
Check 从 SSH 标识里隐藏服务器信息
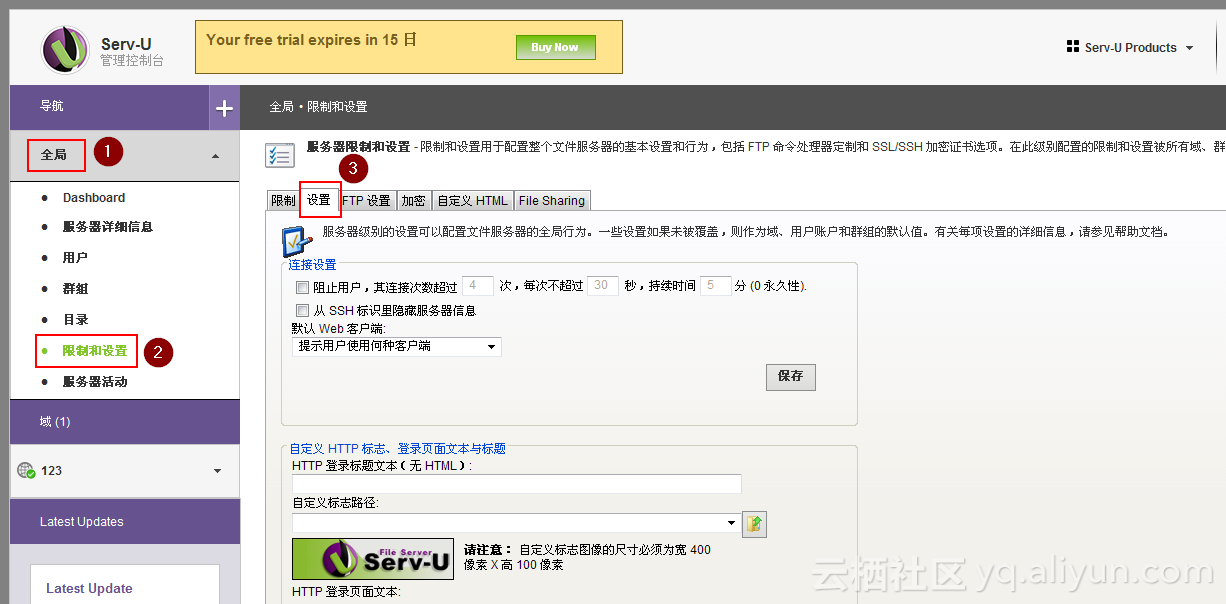point(302,310)
